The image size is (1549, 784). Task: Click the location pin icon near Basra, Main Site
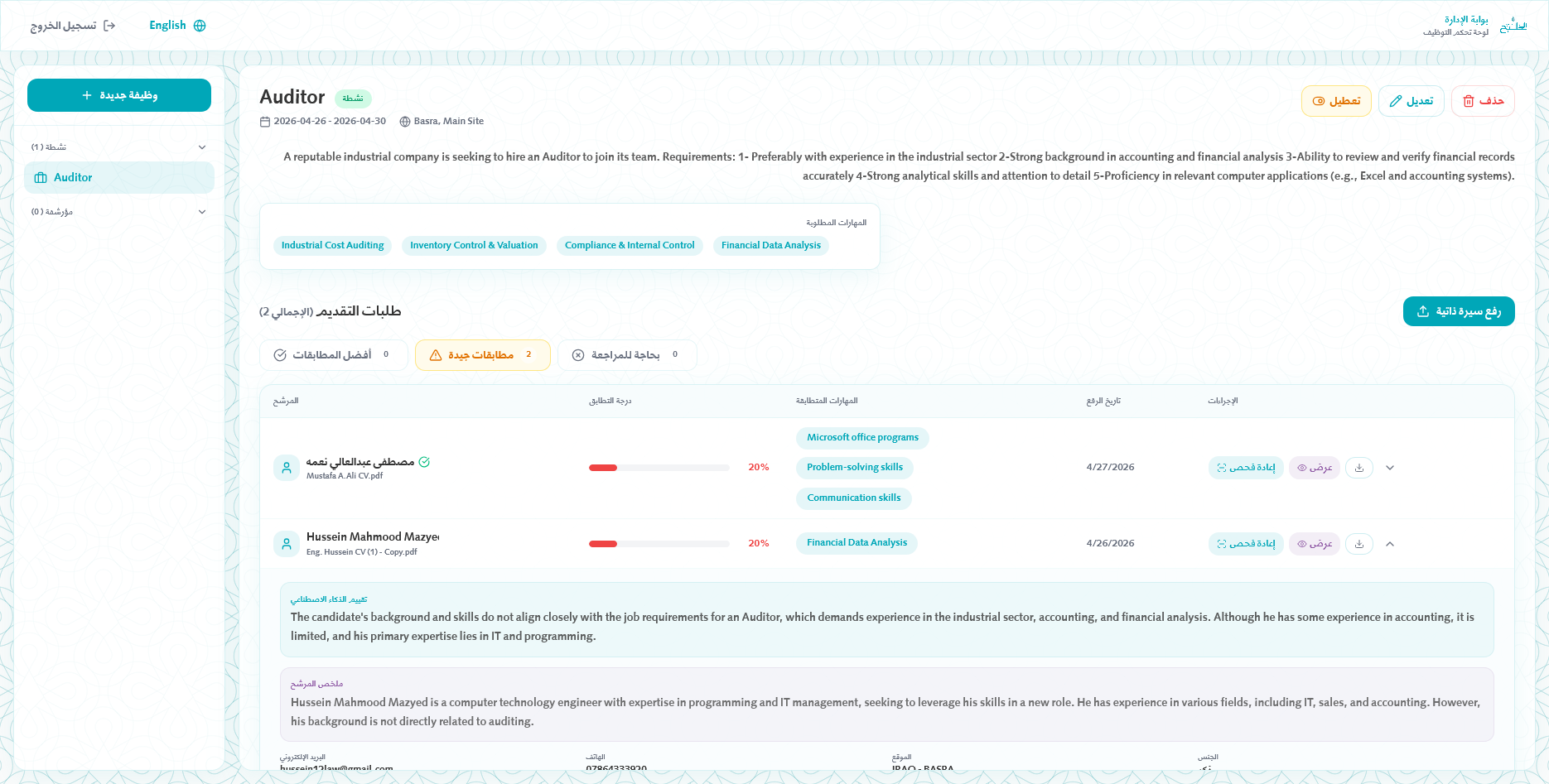404,121
